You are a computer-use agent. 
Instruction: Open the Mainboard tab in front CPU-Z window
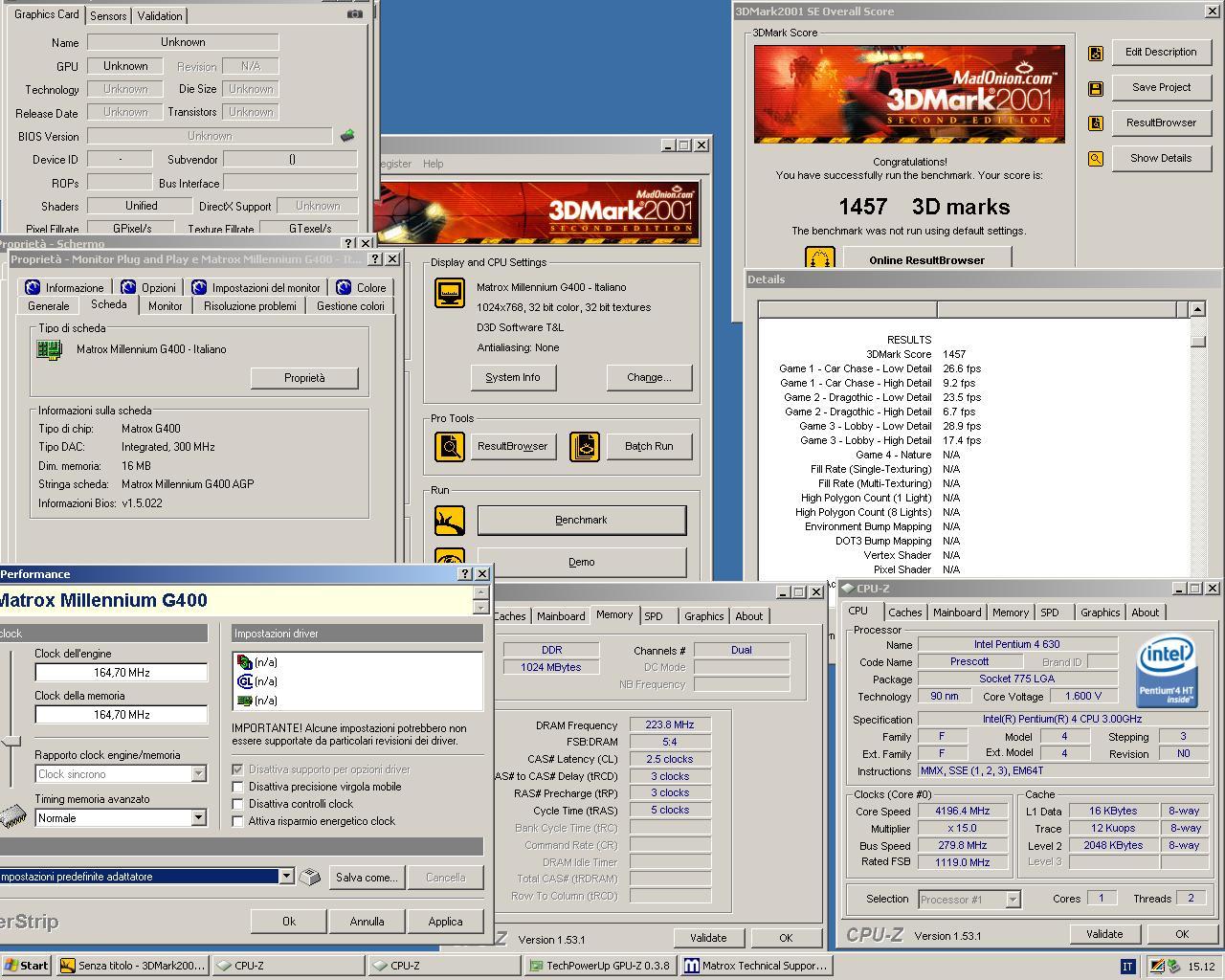(x=957, y=612)
